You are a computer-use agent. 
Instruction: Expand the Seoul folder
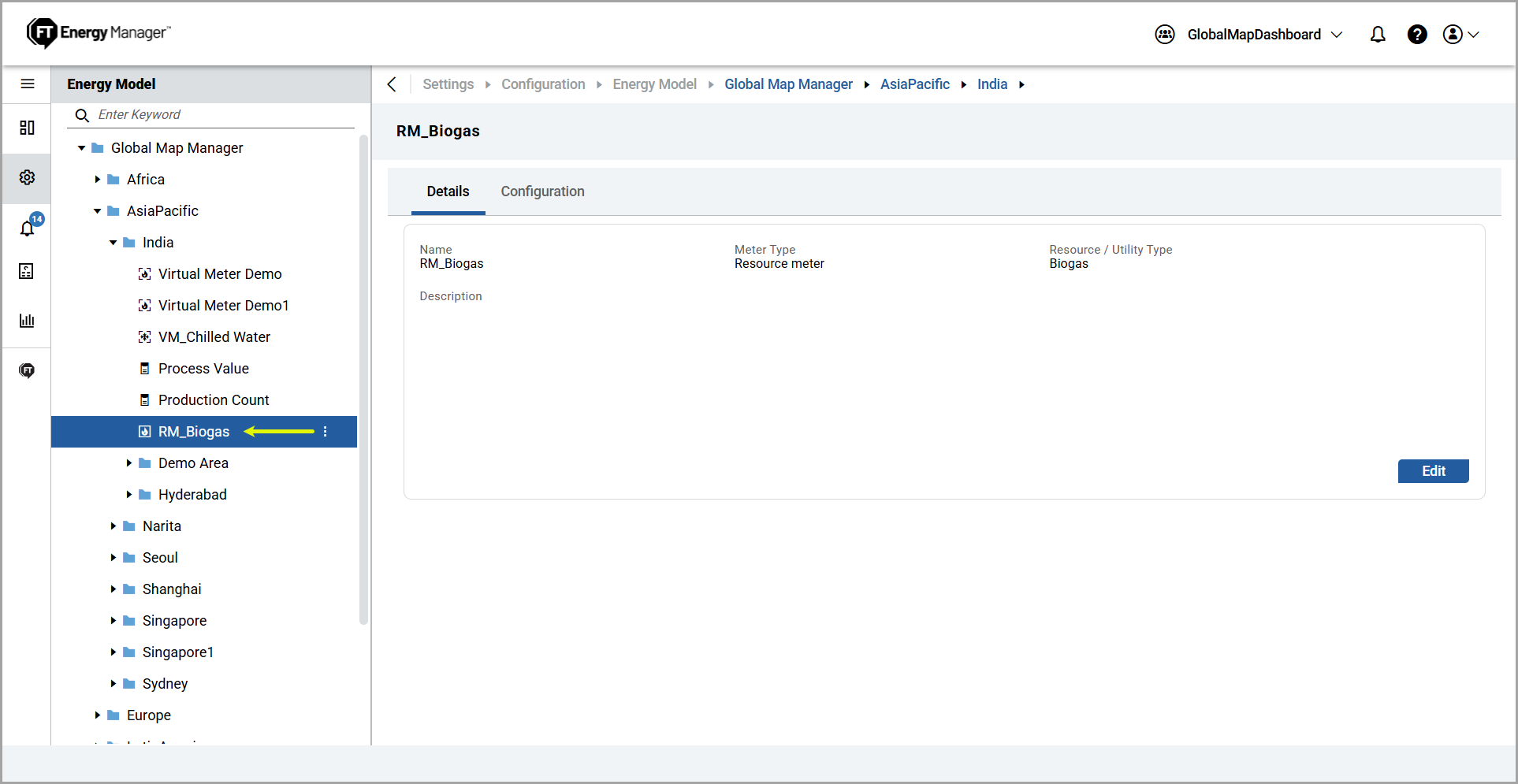click(x=113, y=558)
